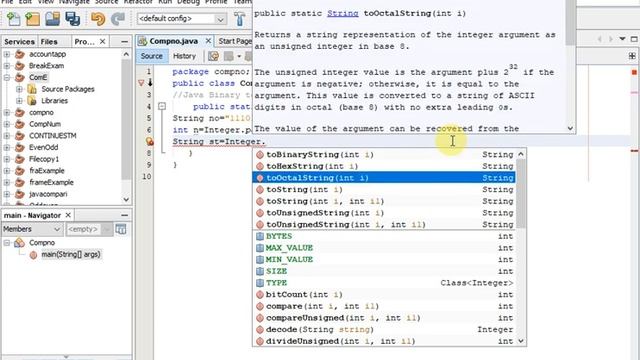Close the Compno.java tab
The width and height of the screenshot is (640, 360).
click(208, 41)
